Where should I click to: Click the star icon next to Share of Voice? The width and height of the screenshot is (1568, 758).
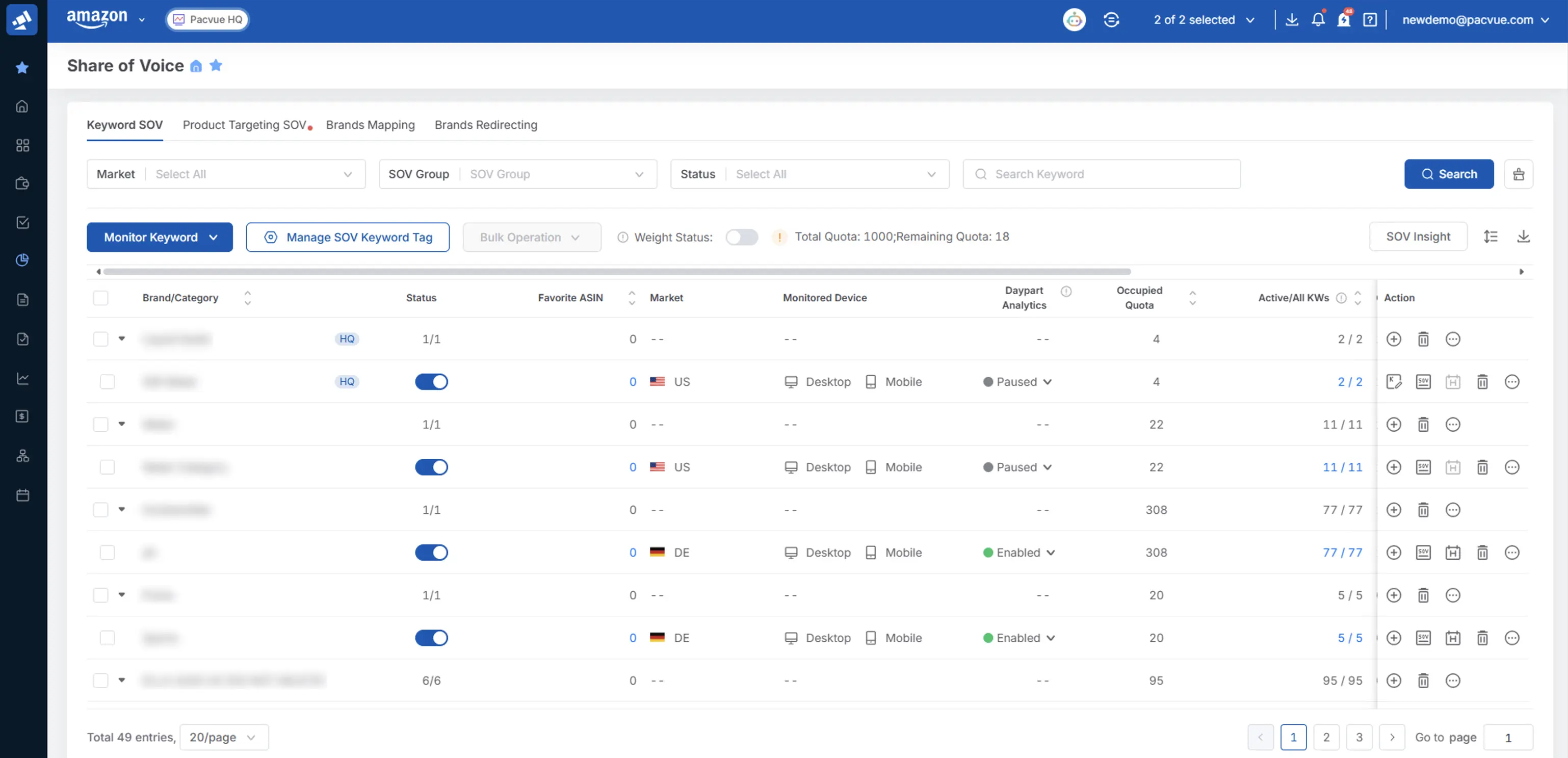click(216, 66)
